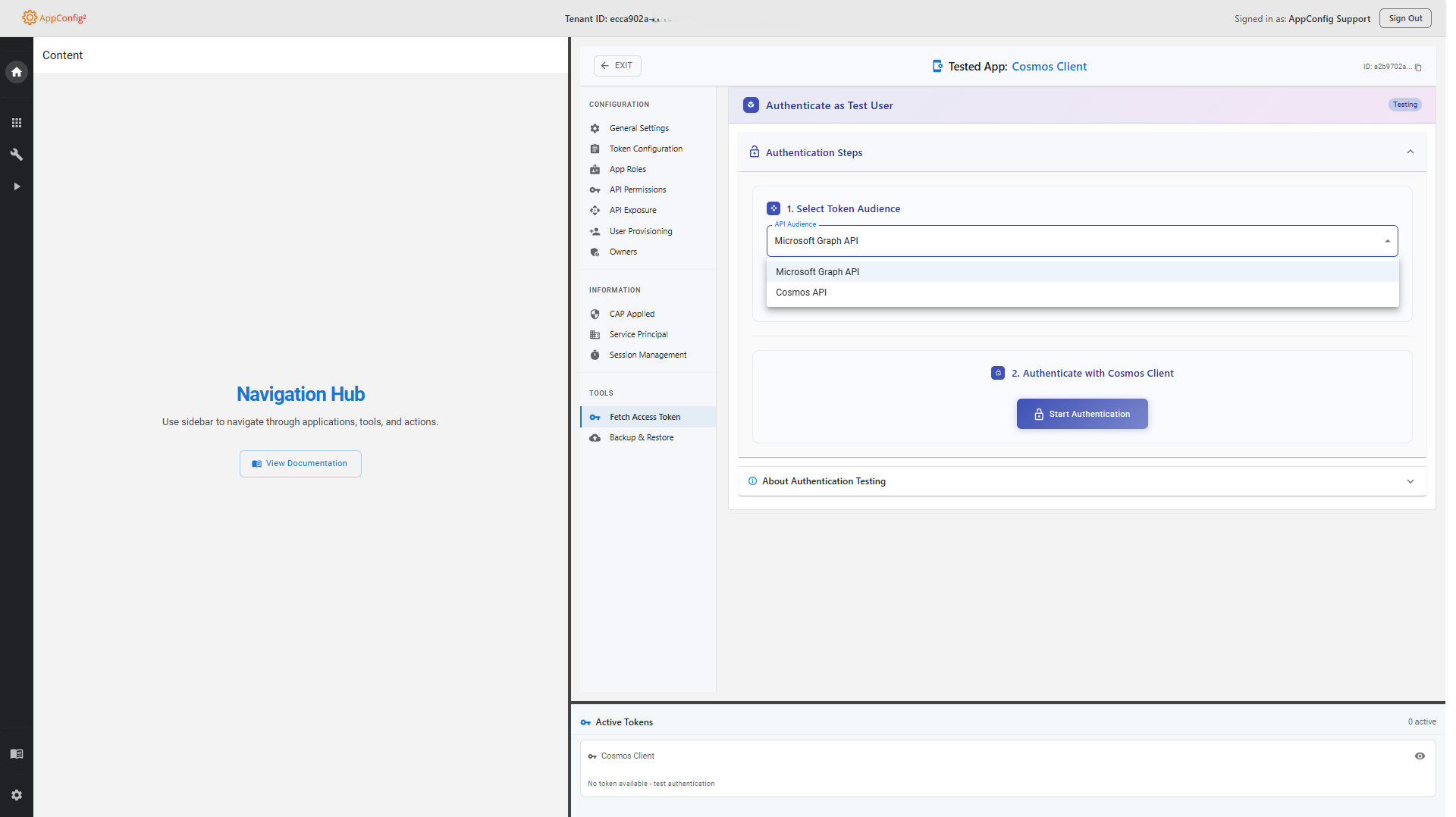Toggle token visibility eye for Cosmos Client
1456x817 pixels.
1420,756
